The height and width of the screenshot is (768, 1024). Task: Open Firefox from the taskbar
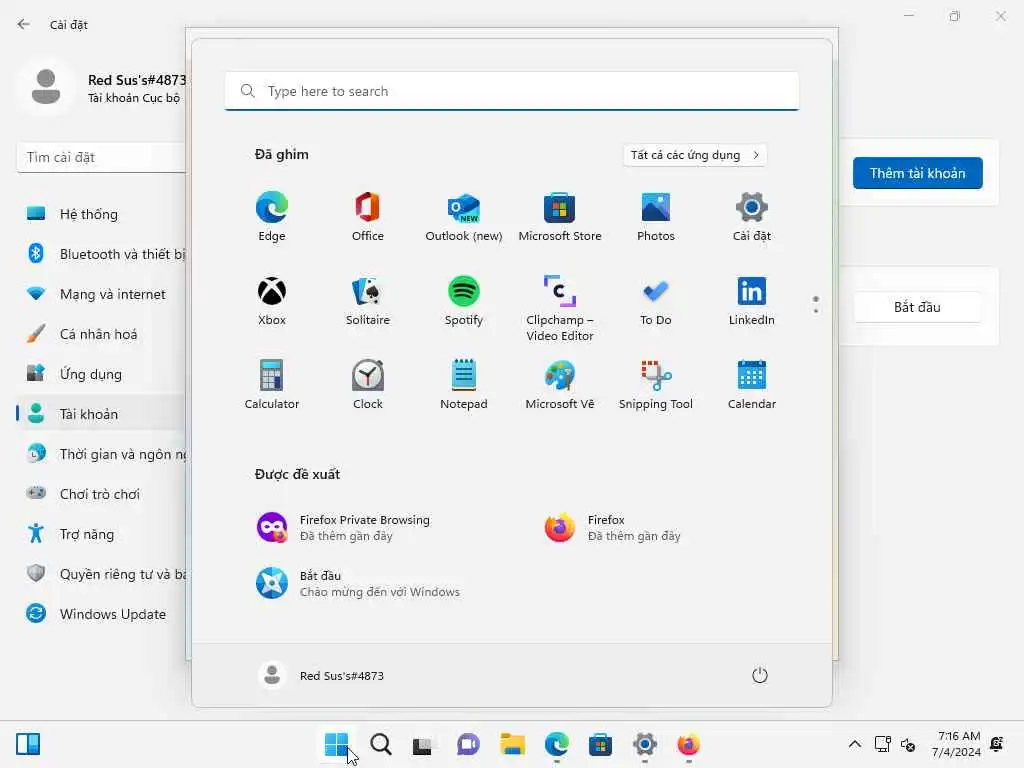(x=688, y=744)
